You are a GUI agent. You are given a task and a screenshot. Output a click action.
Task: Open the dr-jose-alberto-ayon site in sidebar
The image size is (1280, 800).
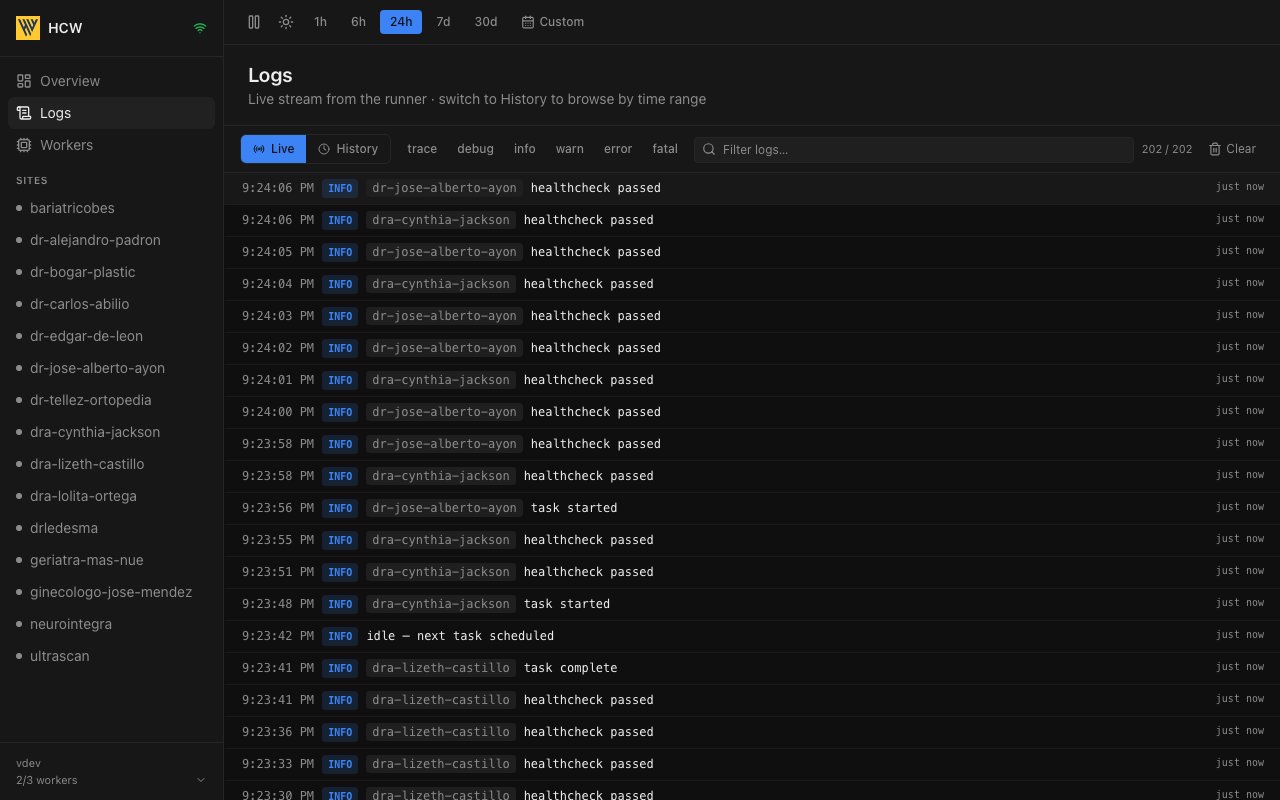pyautogui.click(x=111, y=368)
